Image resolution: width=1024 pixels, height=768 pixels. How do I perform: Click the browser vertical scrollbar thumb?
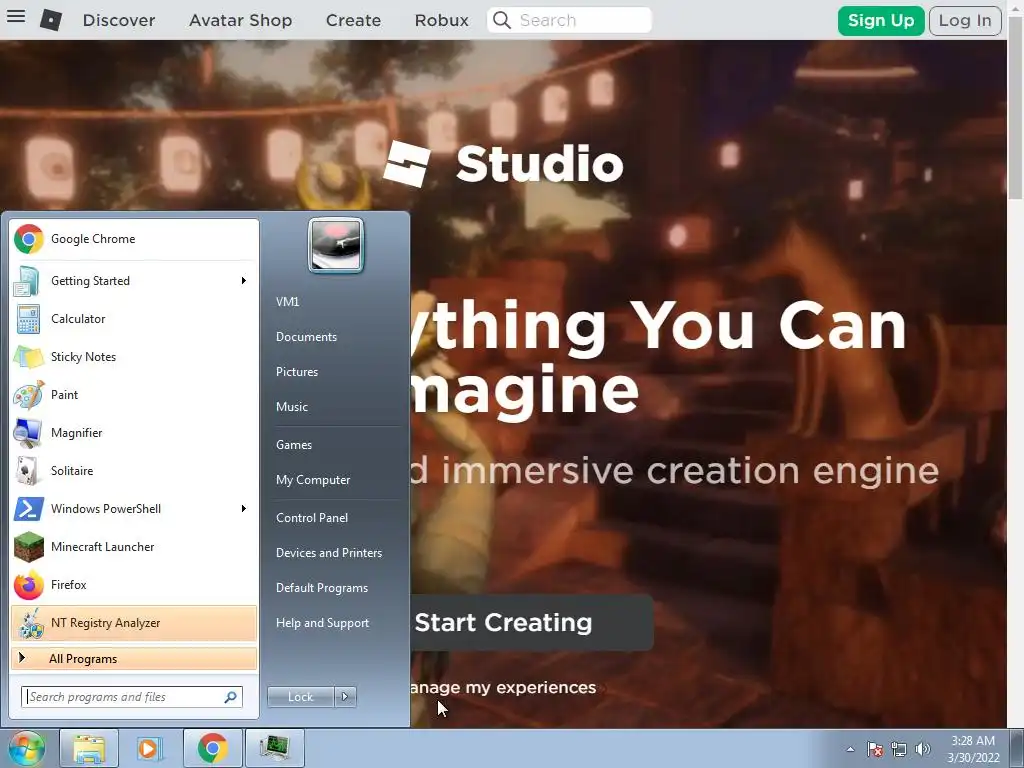[x=1015, y=108]
